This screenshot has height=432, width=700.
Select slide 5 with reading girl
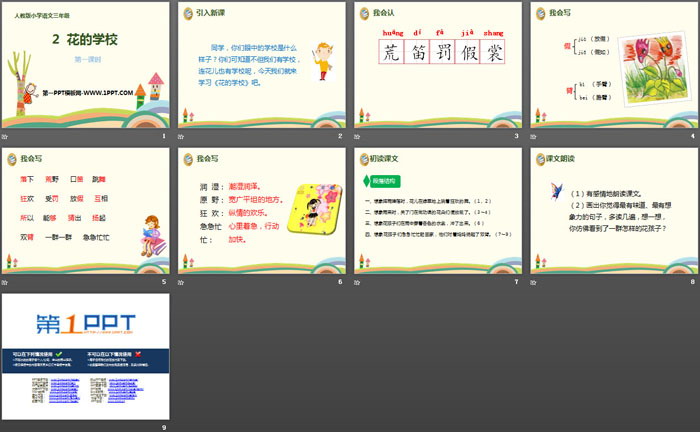coord(86,211)
